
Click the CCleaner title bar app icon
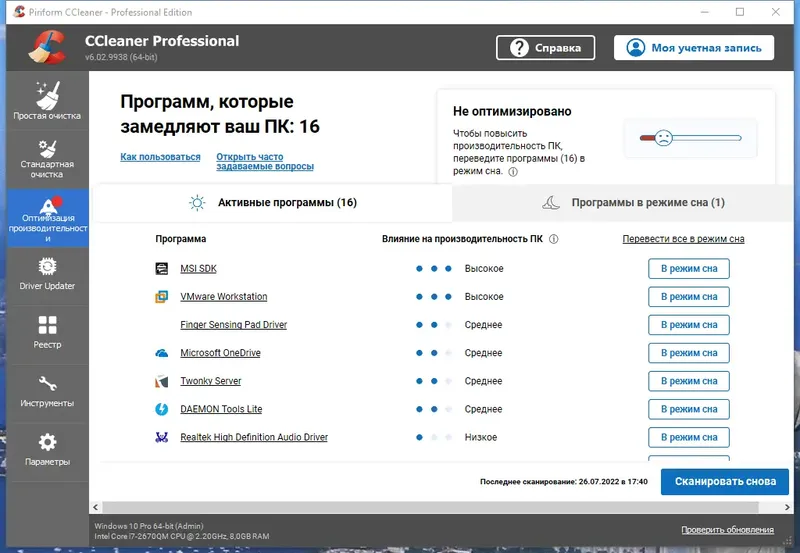tap(19, 12)
